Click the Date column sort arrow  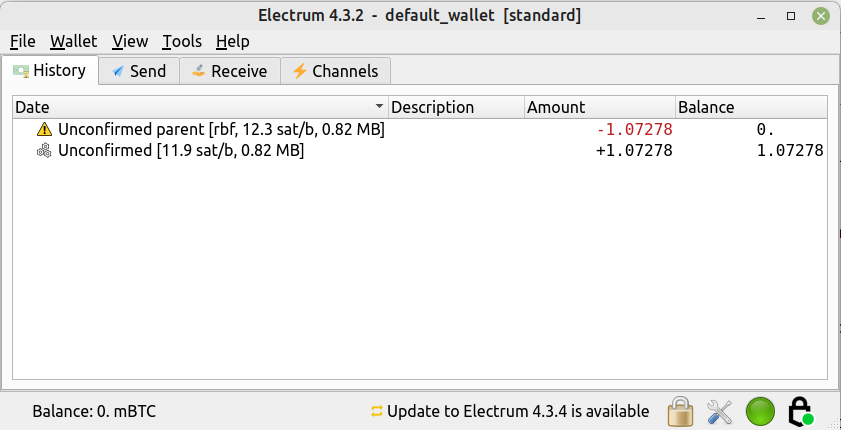(380, 107)
